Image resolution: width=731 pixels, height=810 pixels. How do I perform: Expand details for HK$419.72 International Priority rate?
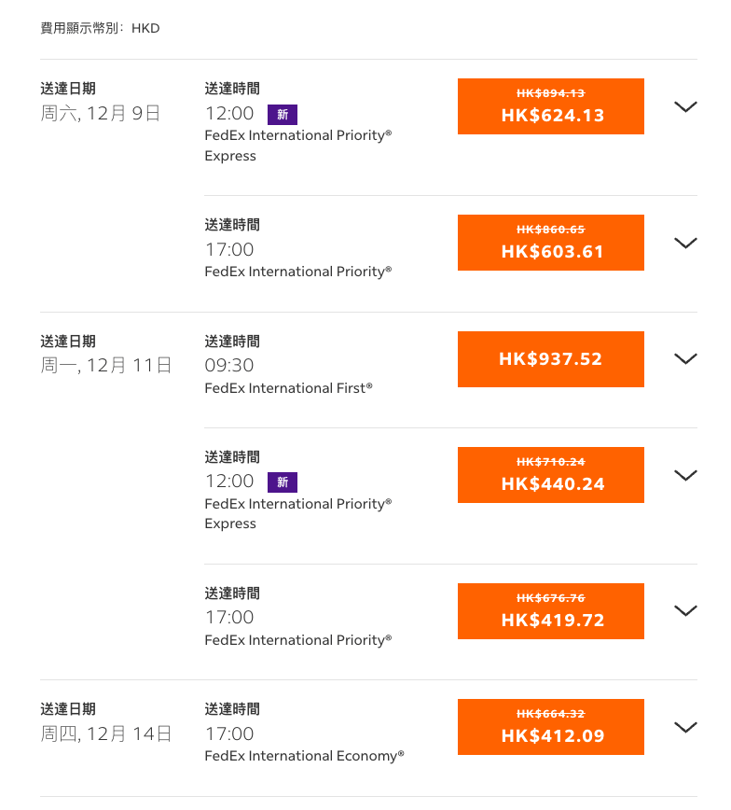tap(685, 611)
